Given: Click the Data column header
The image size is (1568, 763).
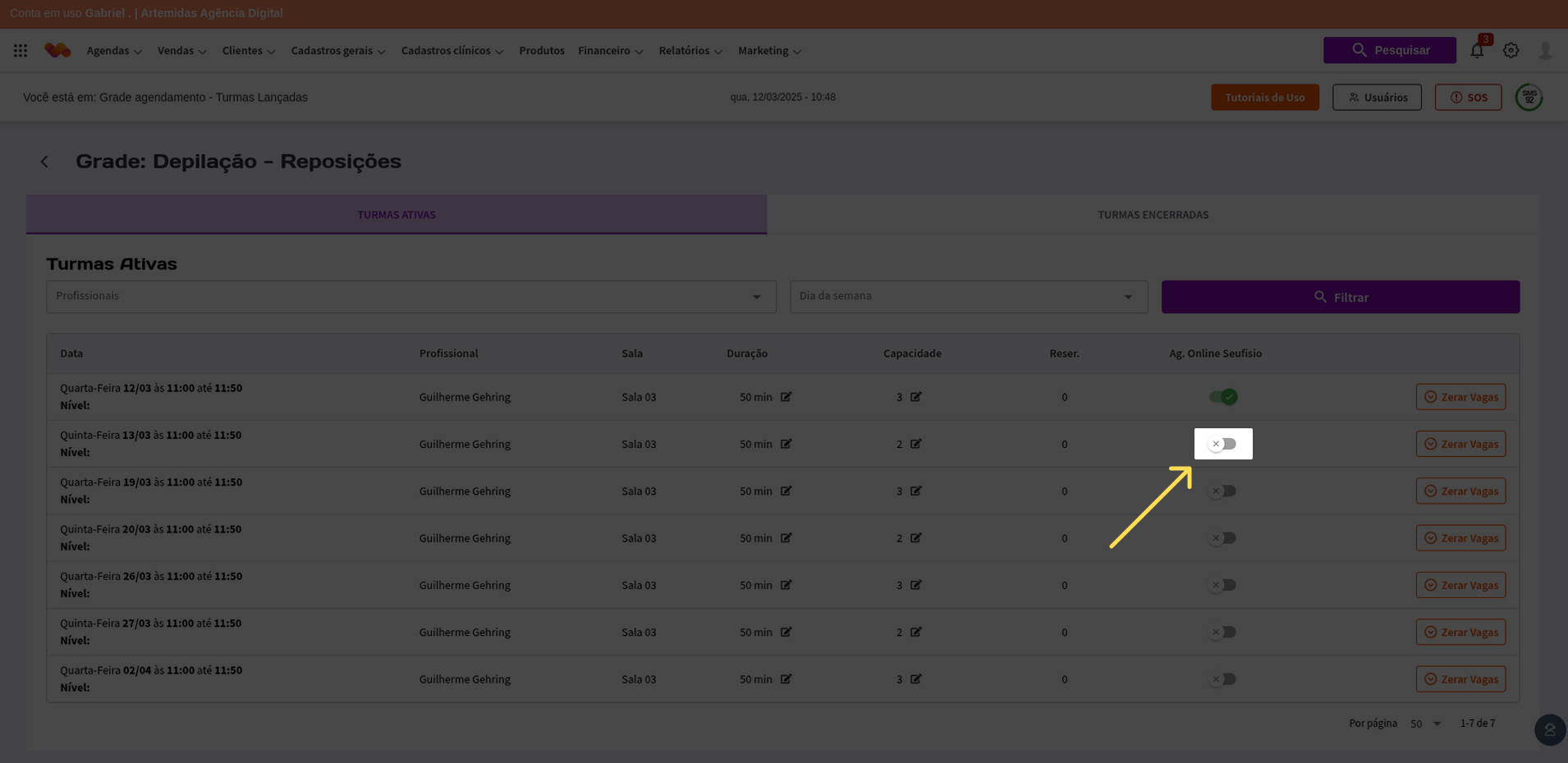Looking at the screenshot, I should (71, 354).
